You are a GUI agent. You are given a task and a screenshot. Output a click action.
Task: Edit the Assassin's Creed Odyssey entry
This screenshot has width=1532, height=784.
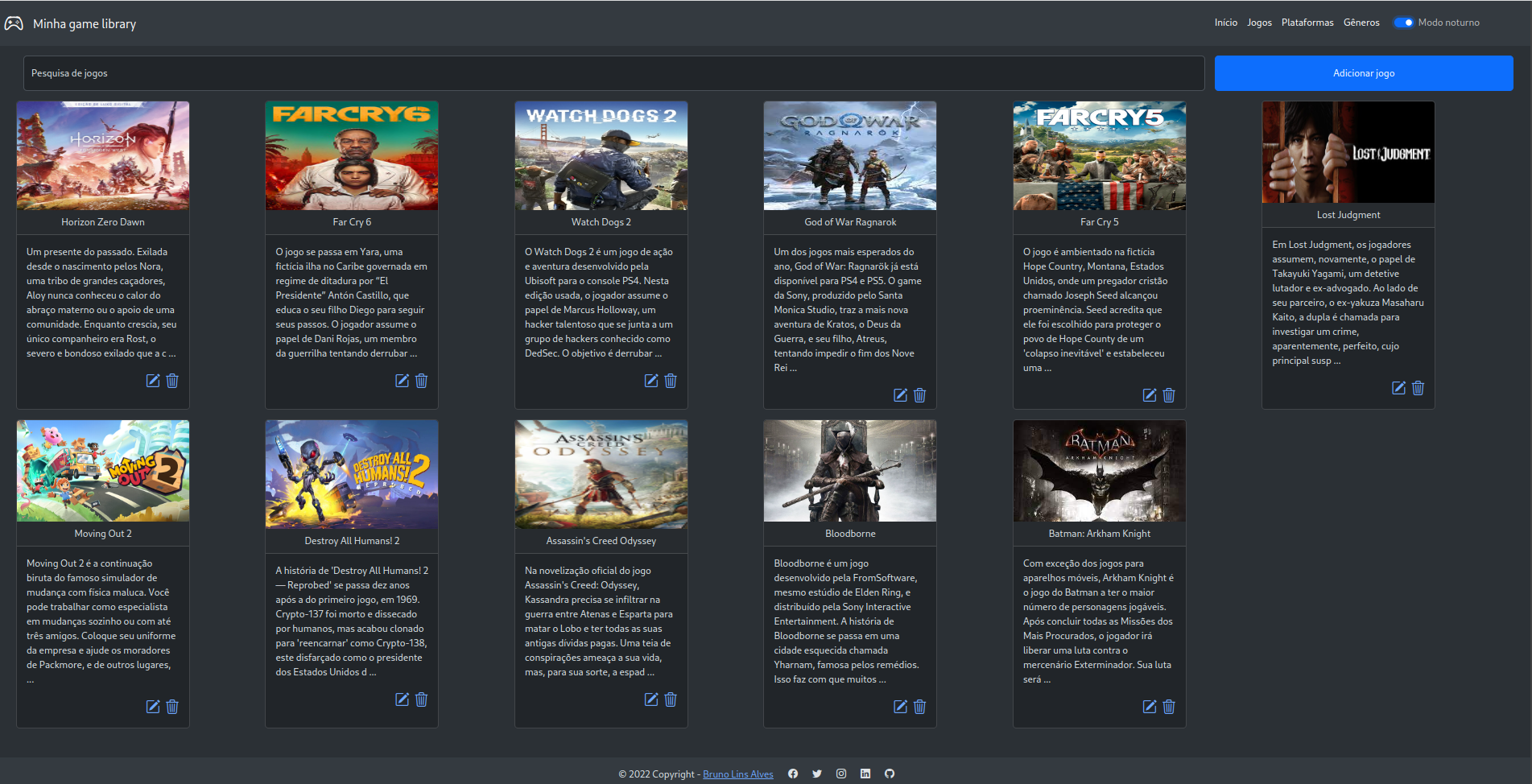[651, 699]
